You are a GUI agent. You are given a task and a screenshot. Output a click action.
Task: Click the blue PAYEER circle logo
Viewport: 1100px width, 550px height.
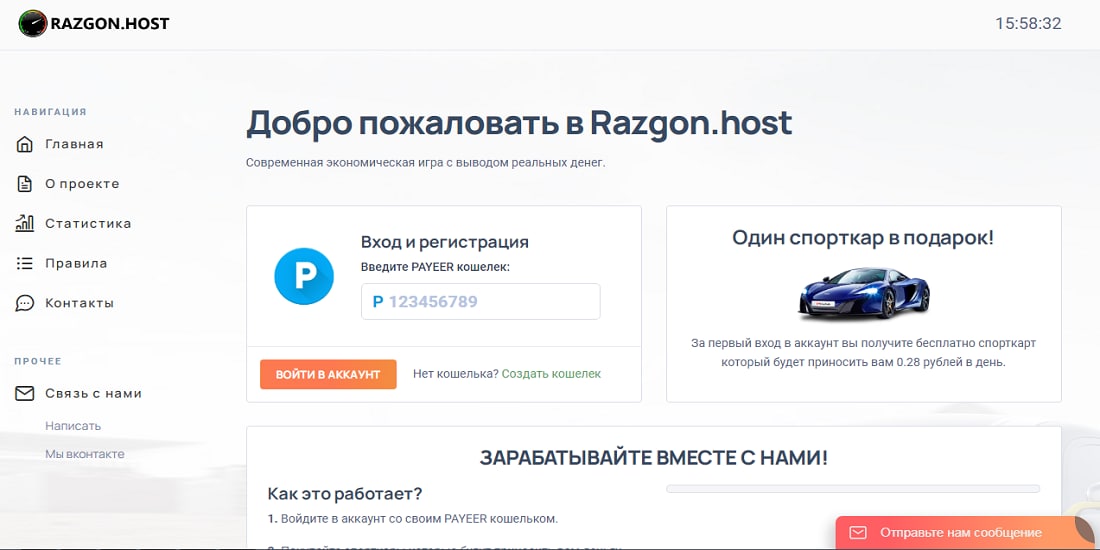[304, 276]
